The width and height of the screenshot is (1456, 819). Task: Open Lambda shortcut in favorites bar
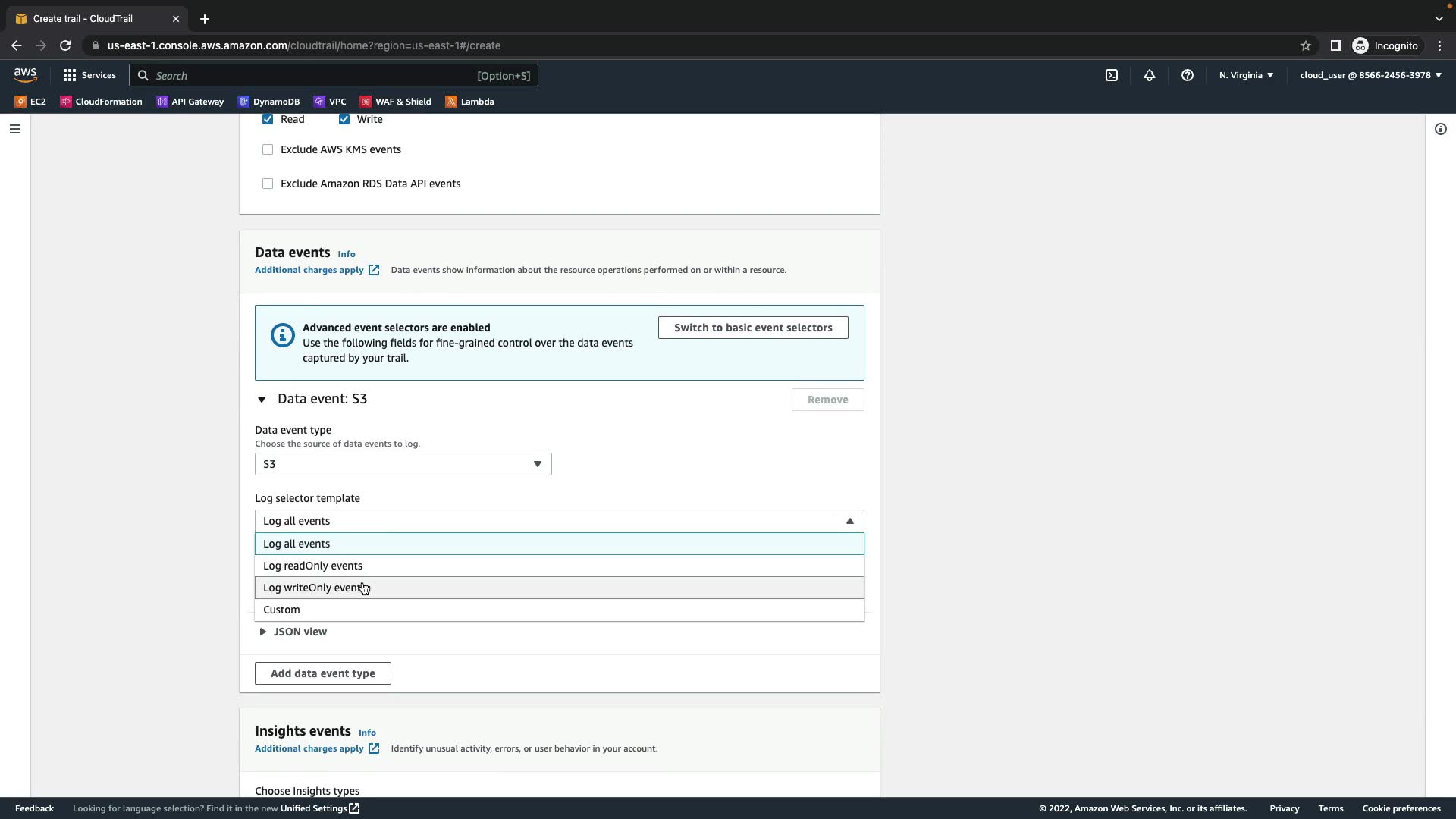pos(469,102)
